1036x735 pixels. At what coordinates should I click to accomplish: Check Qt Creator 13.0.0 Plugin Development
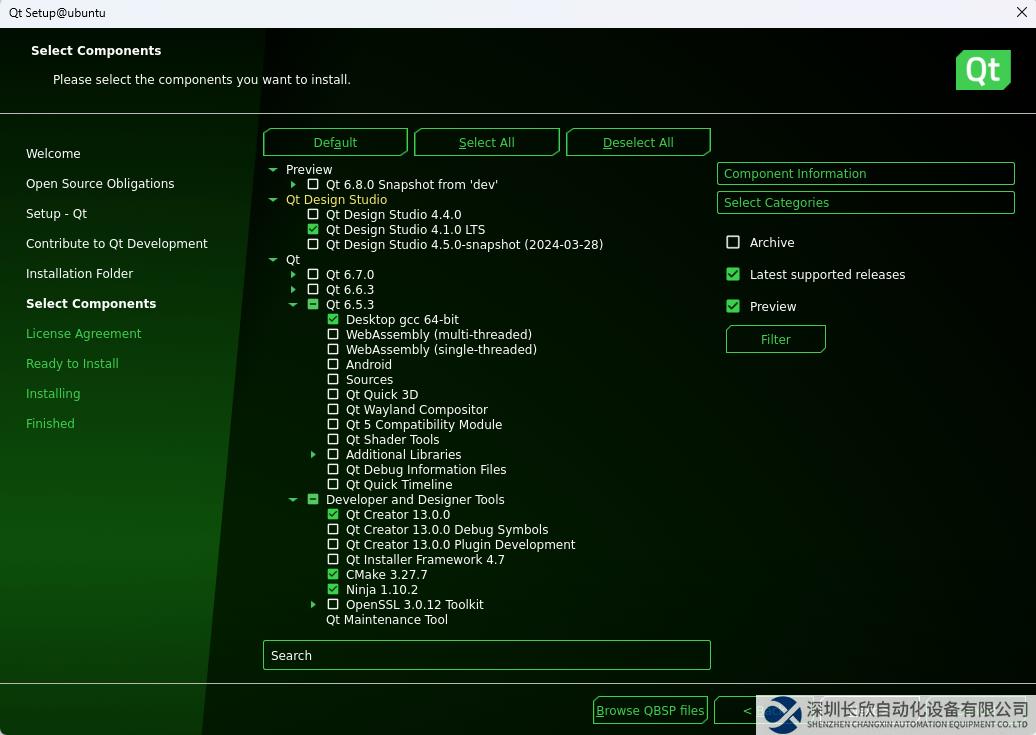coord(333,544)
